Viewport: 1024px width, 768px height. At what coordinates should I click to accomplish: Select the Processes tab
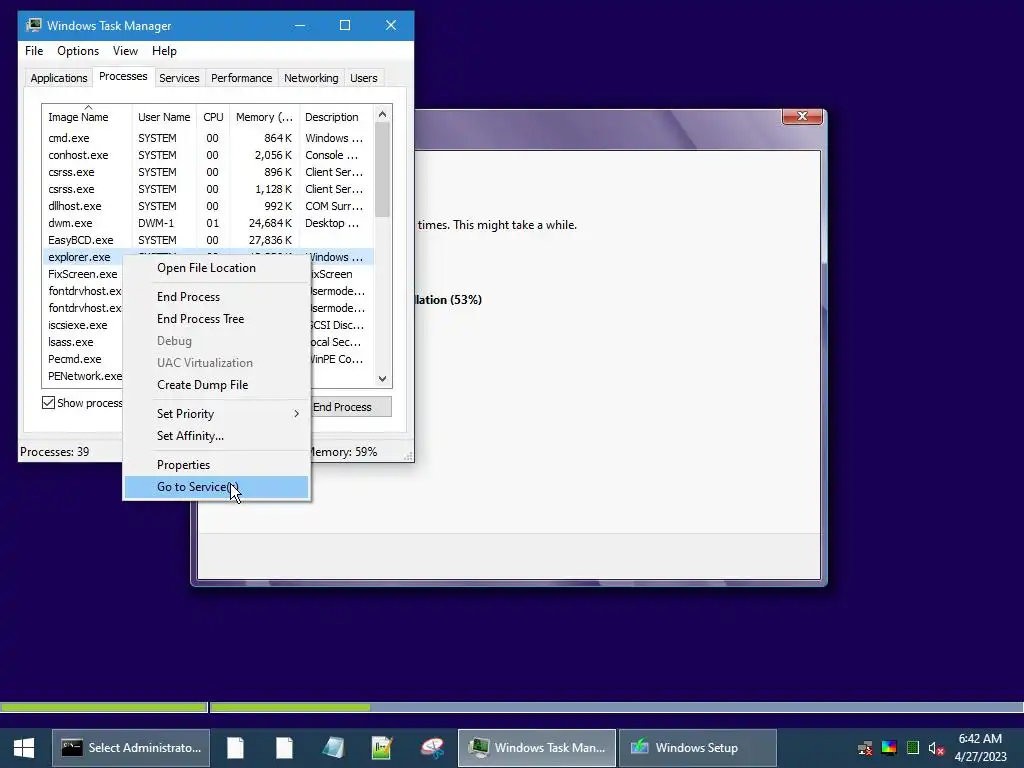point(123,76)
